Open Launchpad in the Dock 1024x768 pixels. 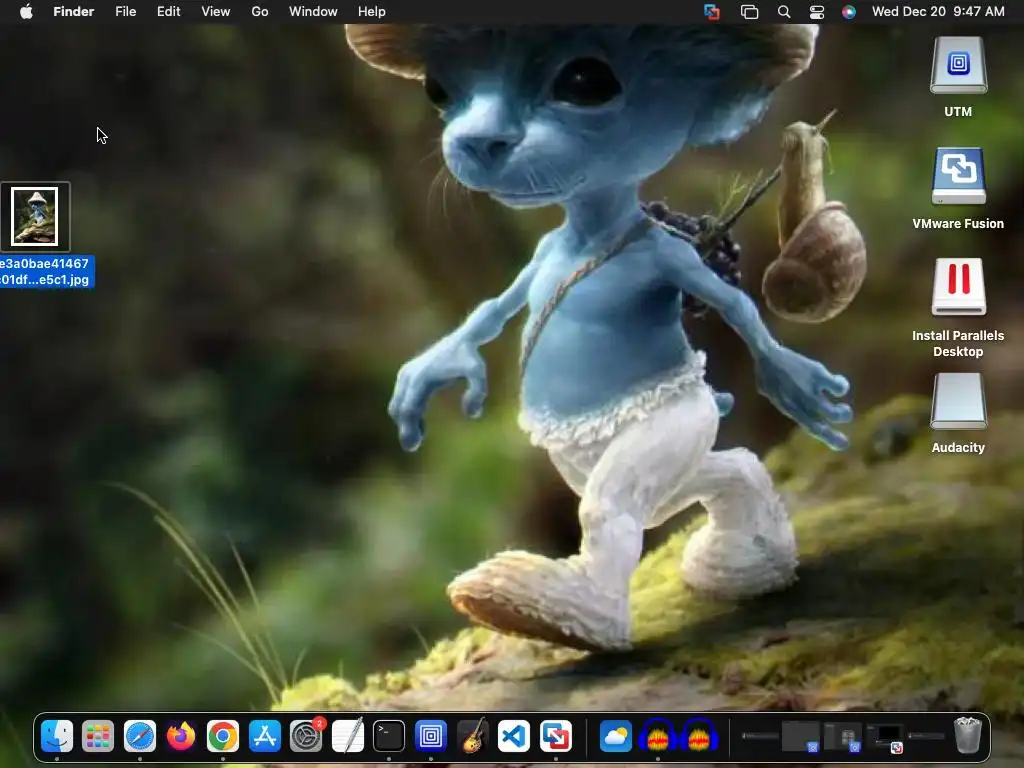click(98, 736)
